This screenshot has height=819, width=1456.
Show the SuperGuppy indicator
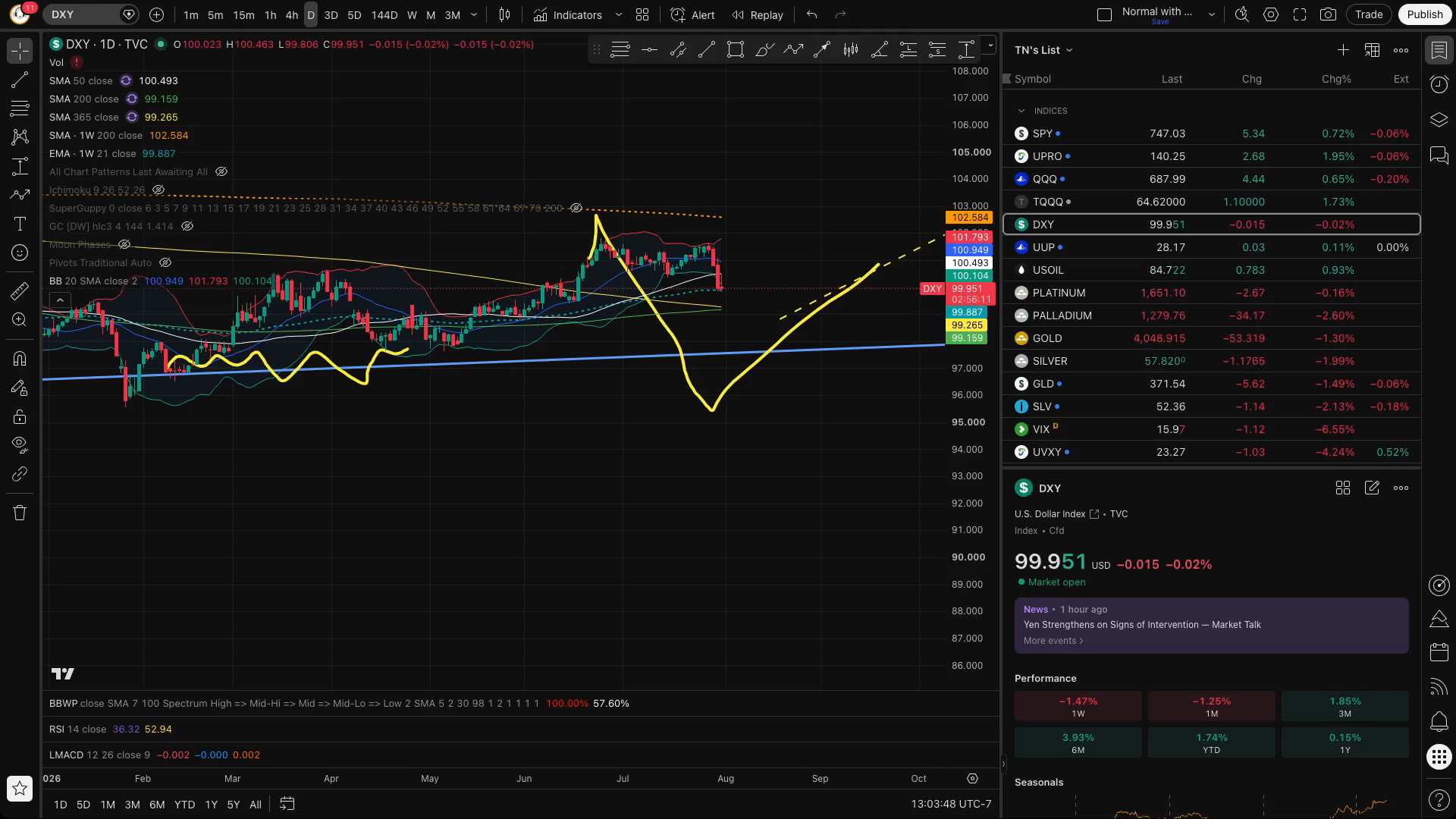(576, 209)
